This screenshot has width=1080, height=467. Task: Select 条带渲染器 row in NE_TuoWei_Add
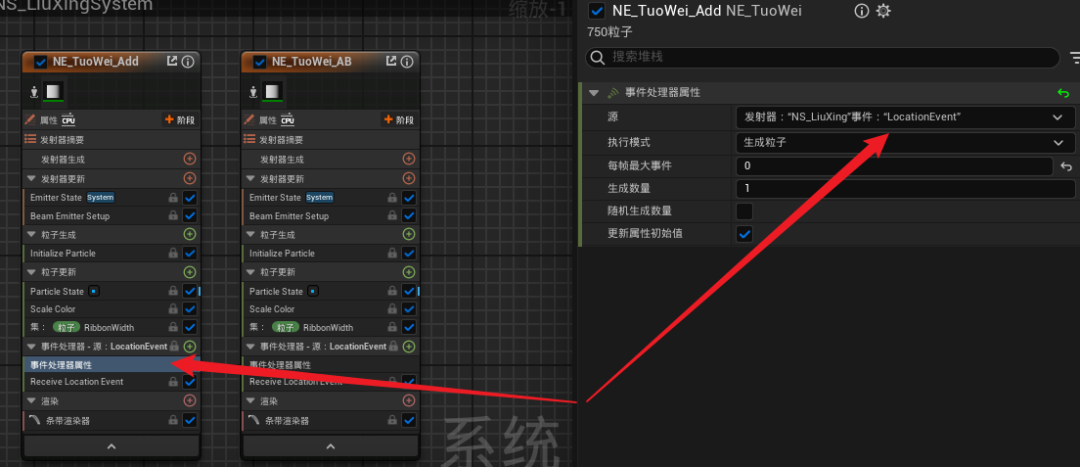[112, 420]
